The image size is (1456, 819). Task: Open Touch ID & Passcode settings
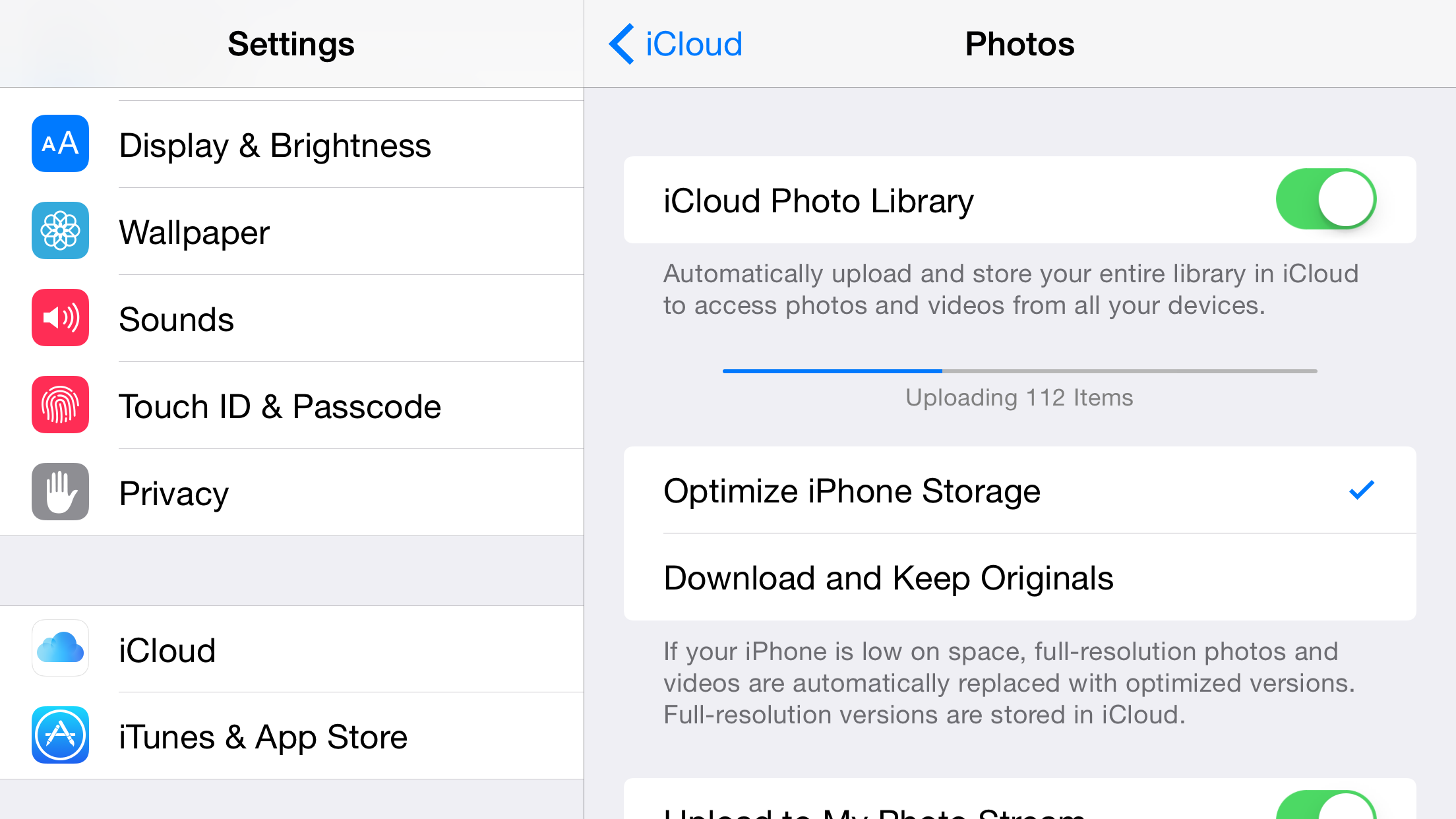[280, 405]
